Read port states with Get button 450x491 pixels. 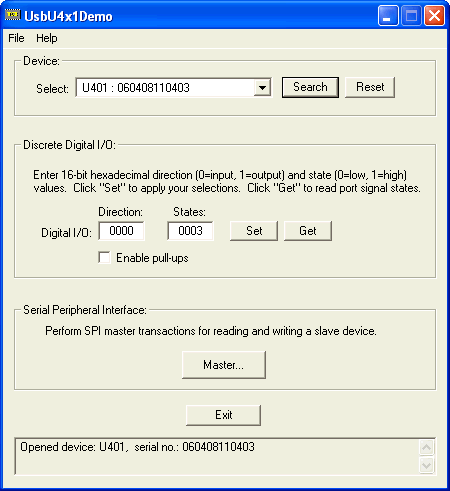[x=308, y=231]
